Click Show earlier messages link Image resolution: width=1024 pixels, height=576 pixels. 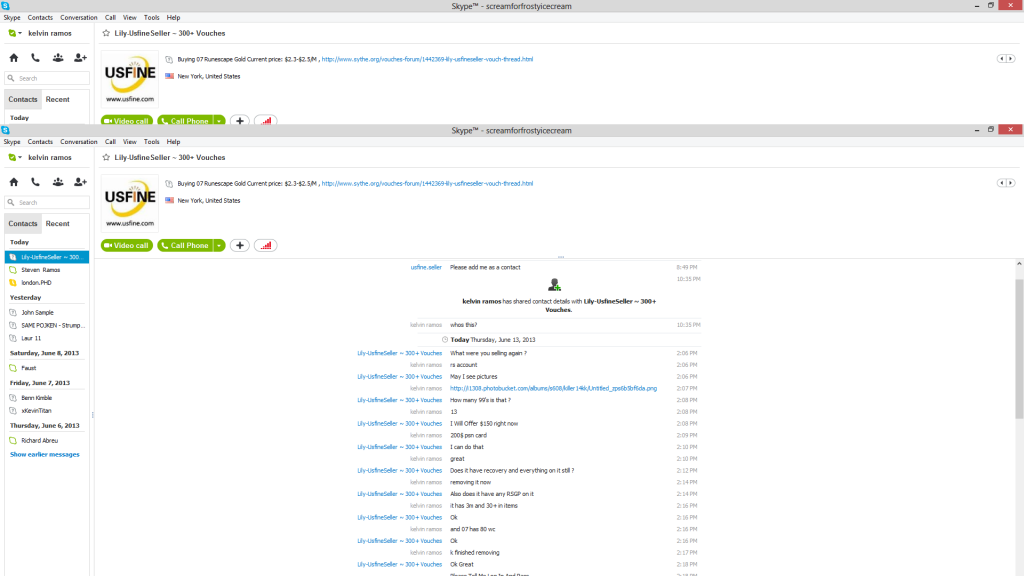point(44,455)
